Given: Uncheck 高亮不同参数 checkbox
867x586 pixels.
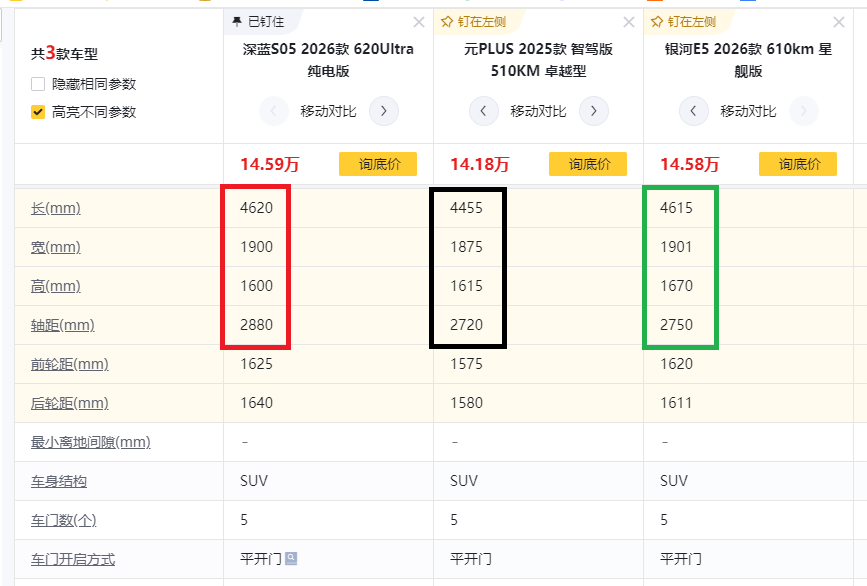Looking at the screenshot, I should click(x=38, y=112).
